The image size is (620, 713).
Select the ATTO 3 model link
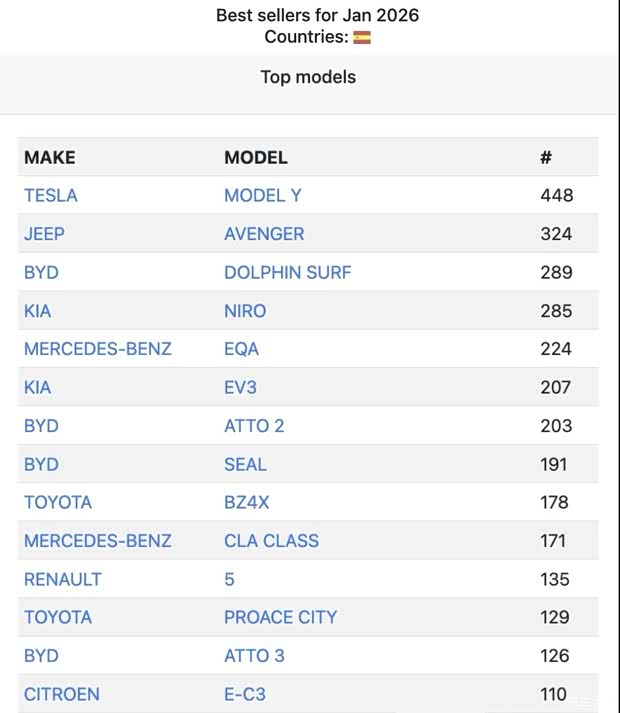pyautogui.click(x=254, y=656)
